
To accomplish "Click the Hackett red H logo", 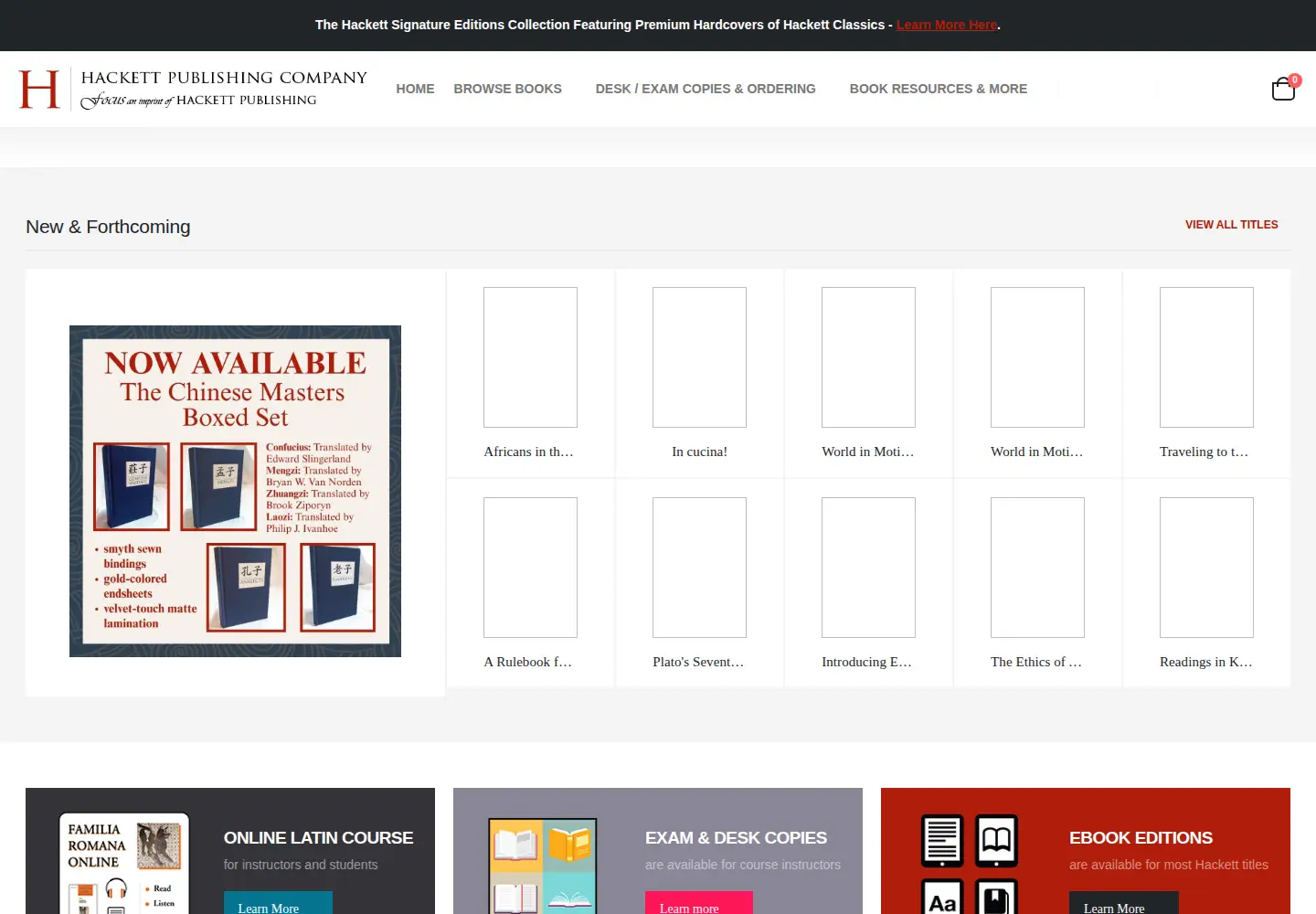I will click(39, 89).
